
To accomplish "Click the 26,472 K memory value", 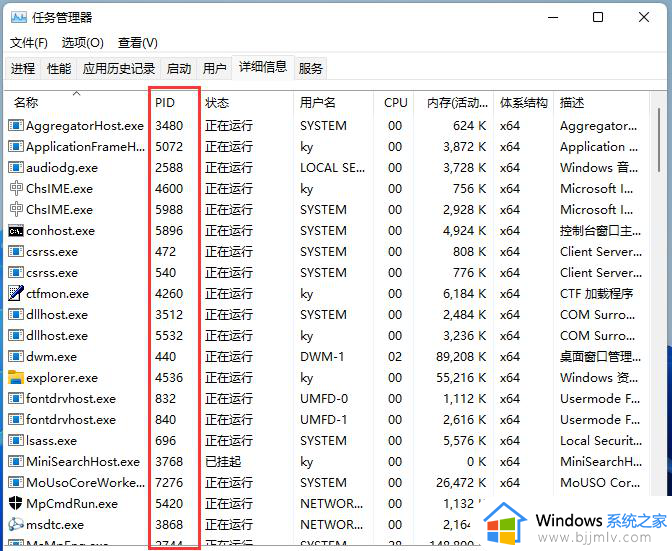I will (461, 482).
